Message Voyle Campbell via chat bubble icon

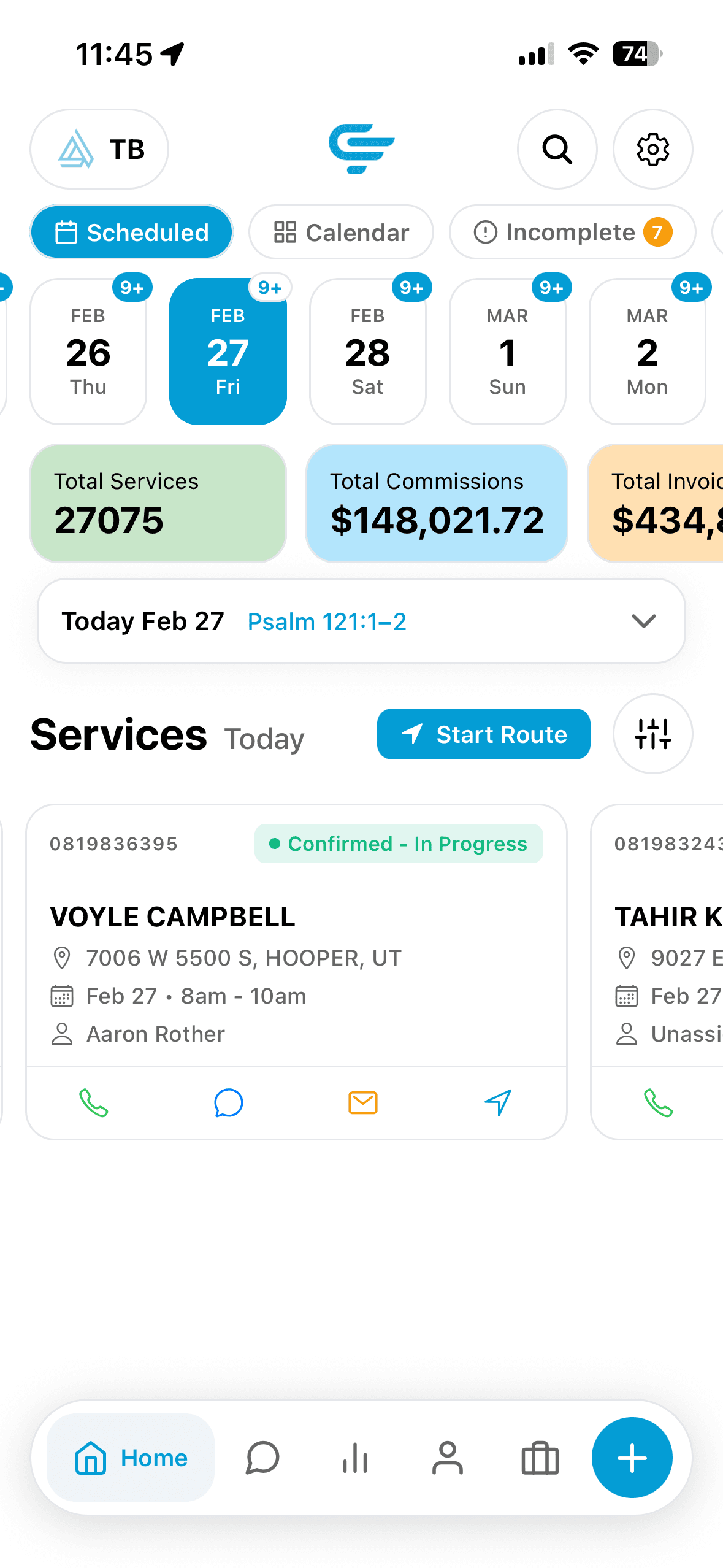click(x=228, y=1102)
